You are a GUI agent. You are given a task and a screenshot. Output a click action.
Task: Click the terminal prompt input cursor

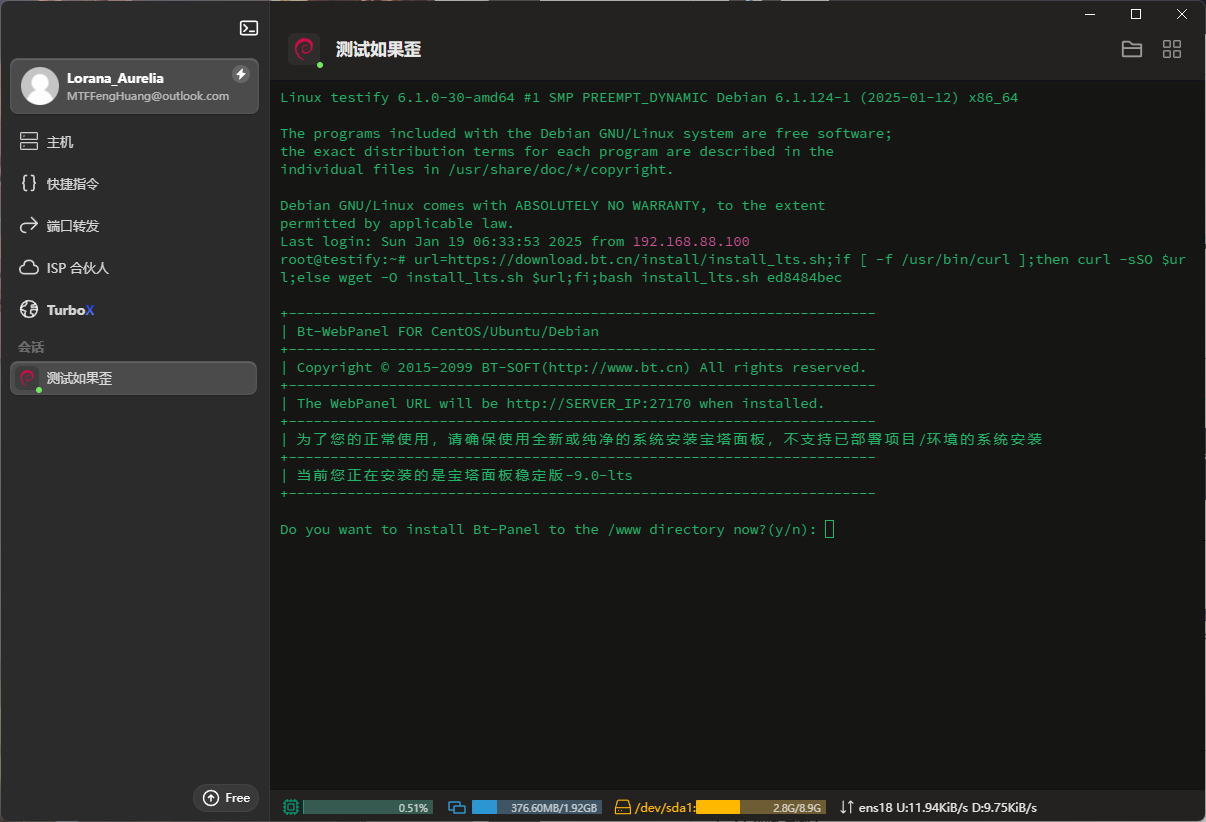click(x=829, y=529)
